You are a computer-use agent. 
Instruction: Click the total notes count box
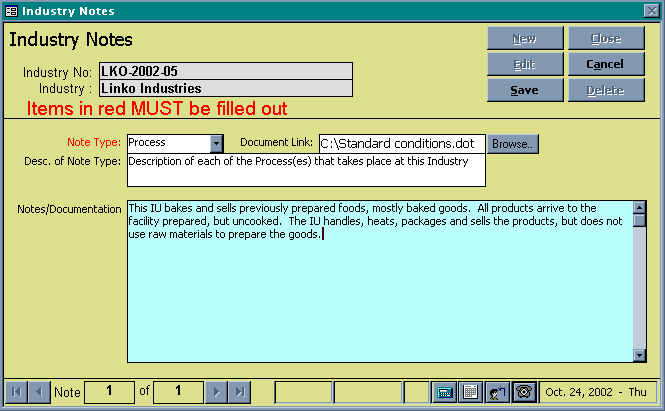pos(178,392)
